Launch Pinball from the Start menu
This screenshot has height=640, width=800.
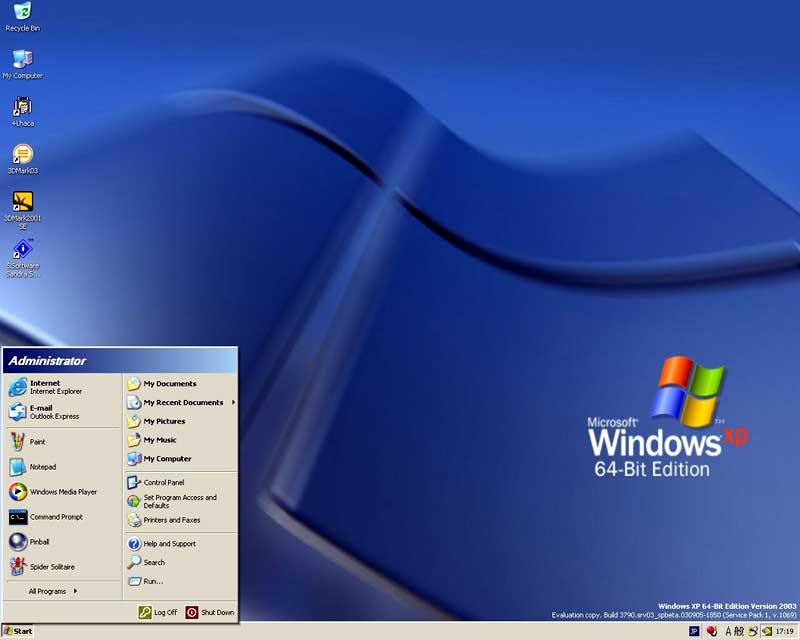62,541
